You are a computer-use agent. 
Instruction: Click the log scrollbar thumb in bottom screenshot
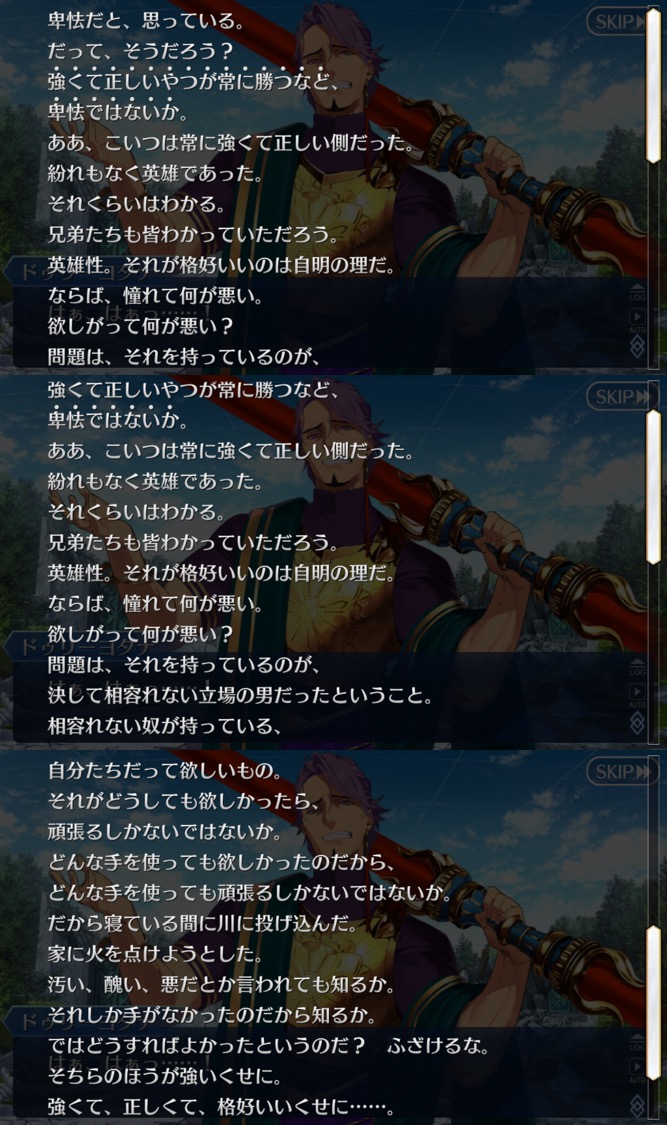(653, 1002)
